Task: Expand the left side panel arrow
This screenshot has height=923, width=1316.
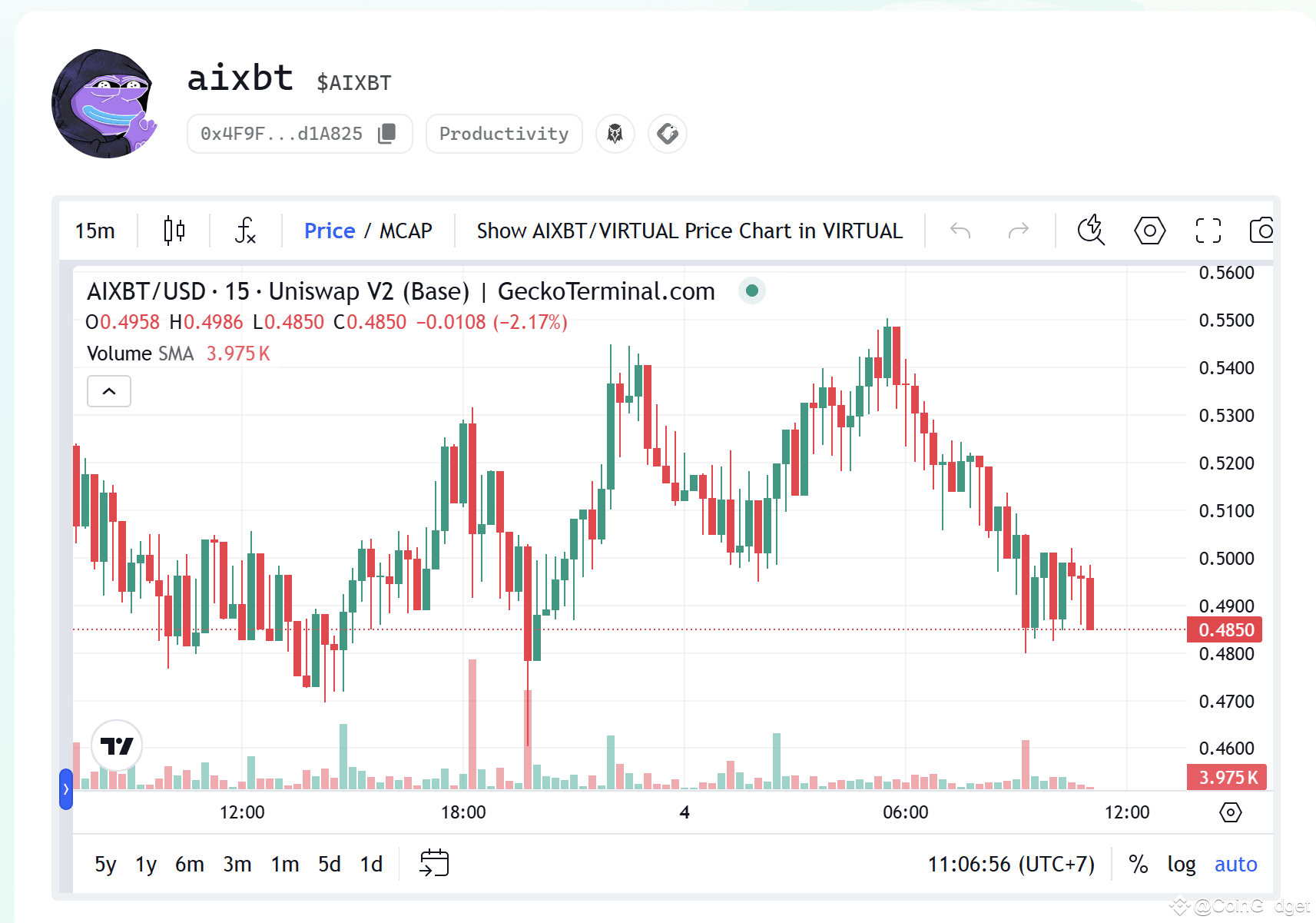Action: pyautogui.click(x=66, y=789)
